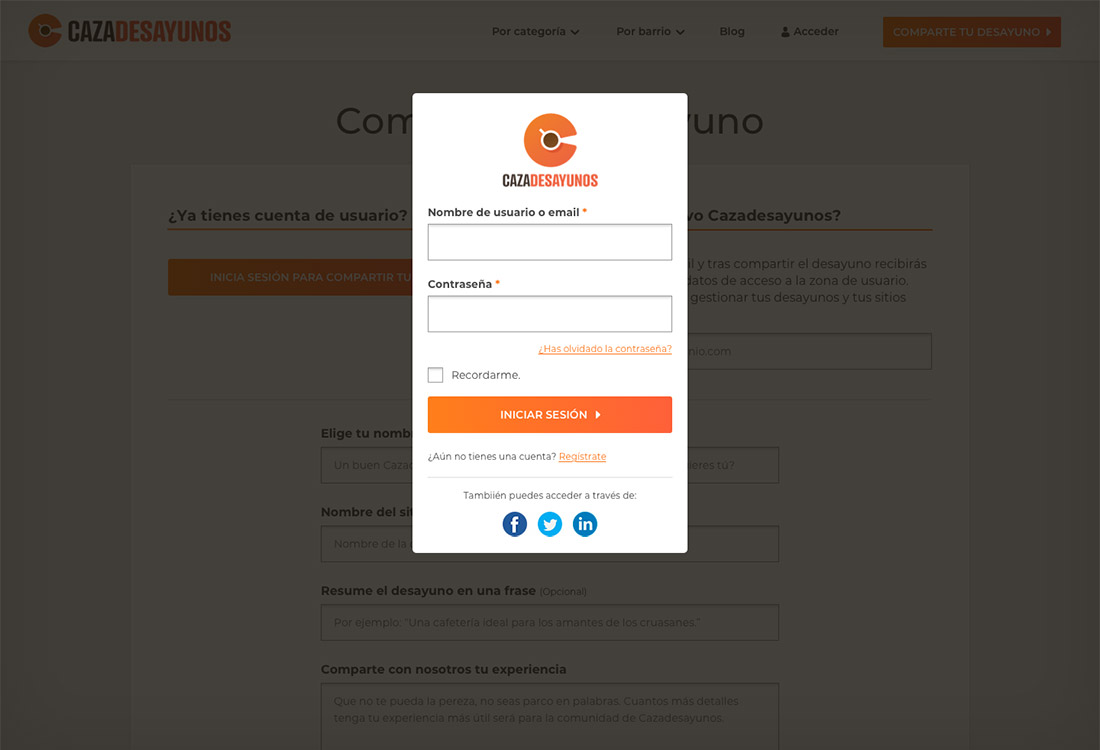Viewport: 1100px width, 750px height.
Task: Expand the Por barrio dropdown
Action: pyautogui.click(x=650, y=32)
